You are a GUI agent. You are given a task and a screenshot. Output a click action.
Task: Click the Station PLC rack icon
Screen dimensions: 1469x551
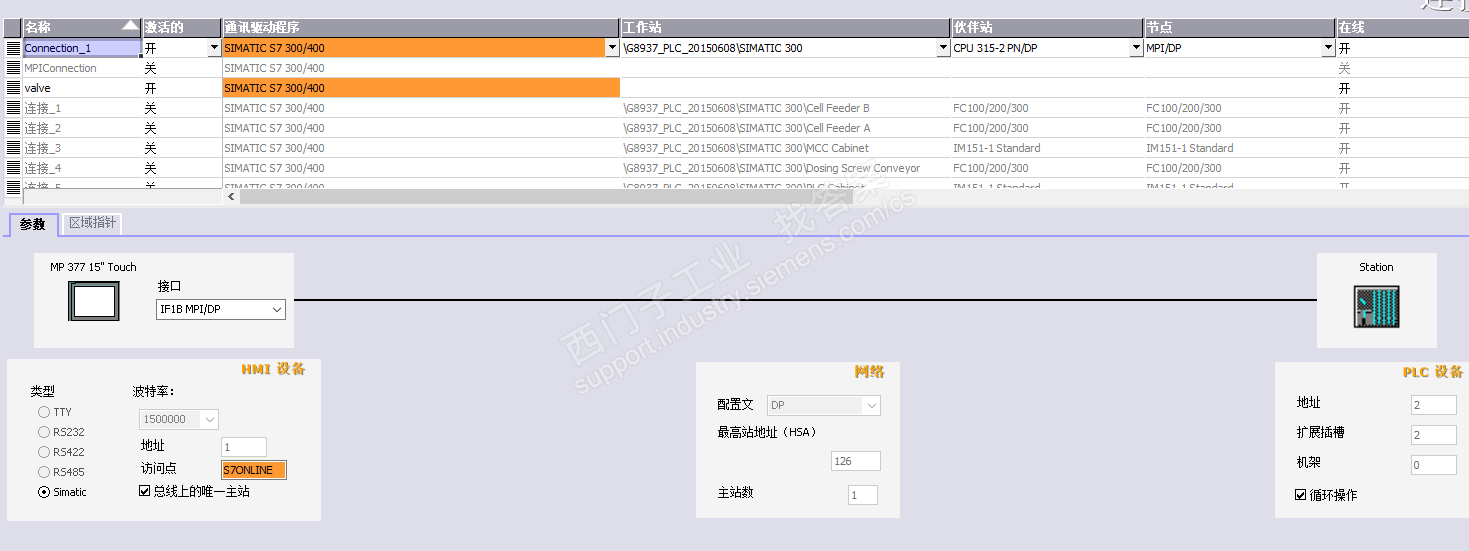(1376, 306)
